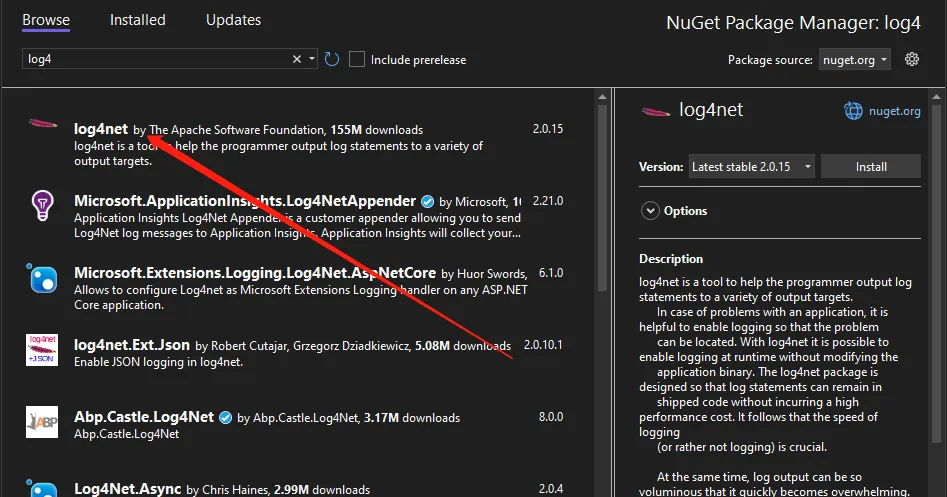
Task: Click the Options label text
Action: click(x=685, y=211)
